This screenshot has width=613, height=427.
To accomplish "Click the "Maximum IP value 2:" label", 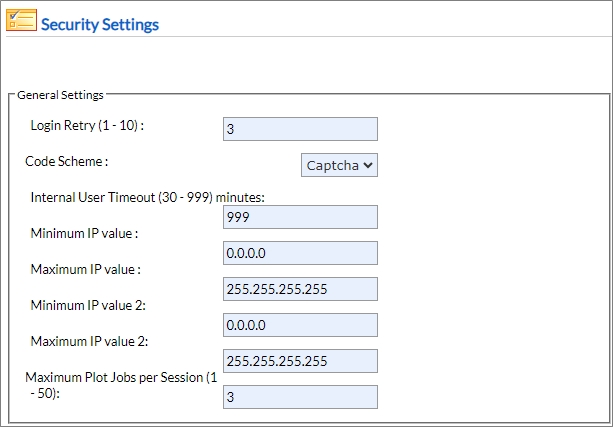I will 90,341.
